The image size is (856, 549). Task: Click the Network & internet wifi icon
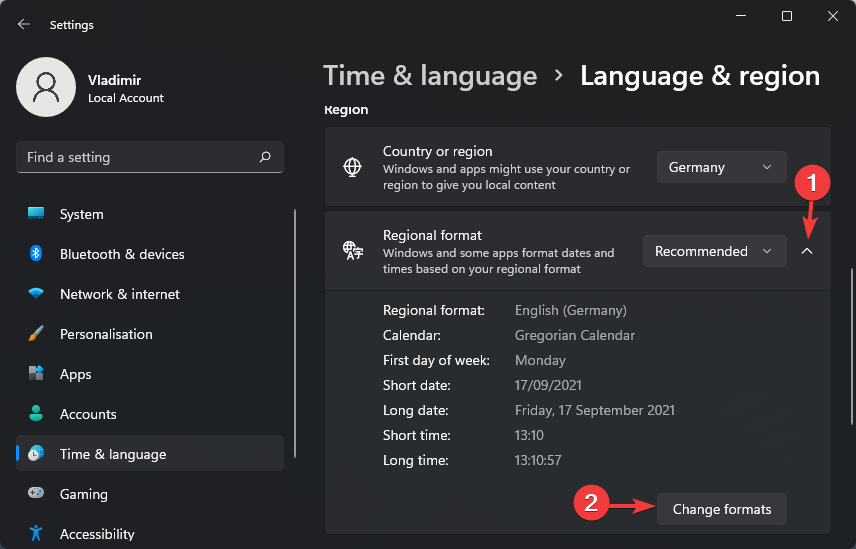pyautogui.click(x=36, y=294)
